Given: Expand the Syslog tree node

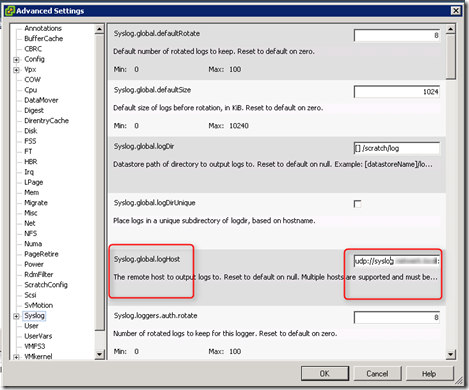Looking at the screenshot, I should click(x=16, y=316).
